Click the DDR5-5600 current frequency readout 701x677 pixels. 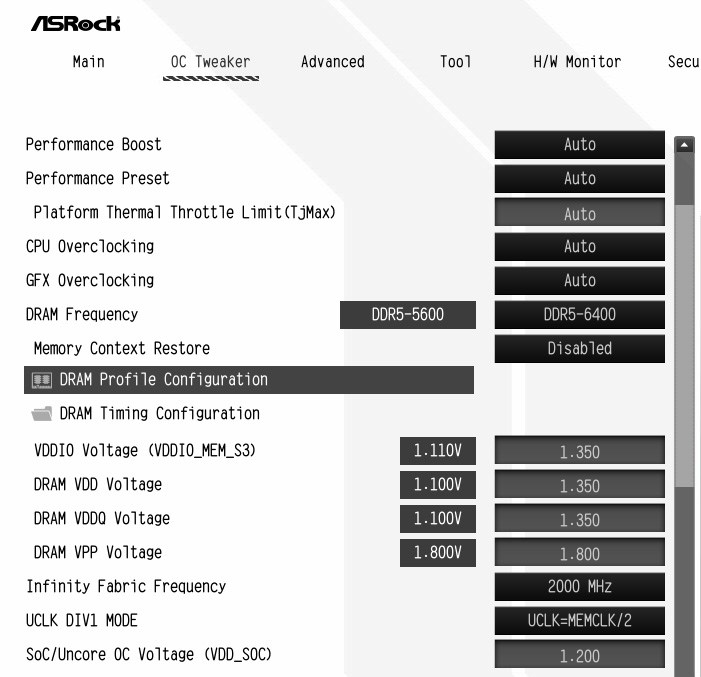coord(408,315)
